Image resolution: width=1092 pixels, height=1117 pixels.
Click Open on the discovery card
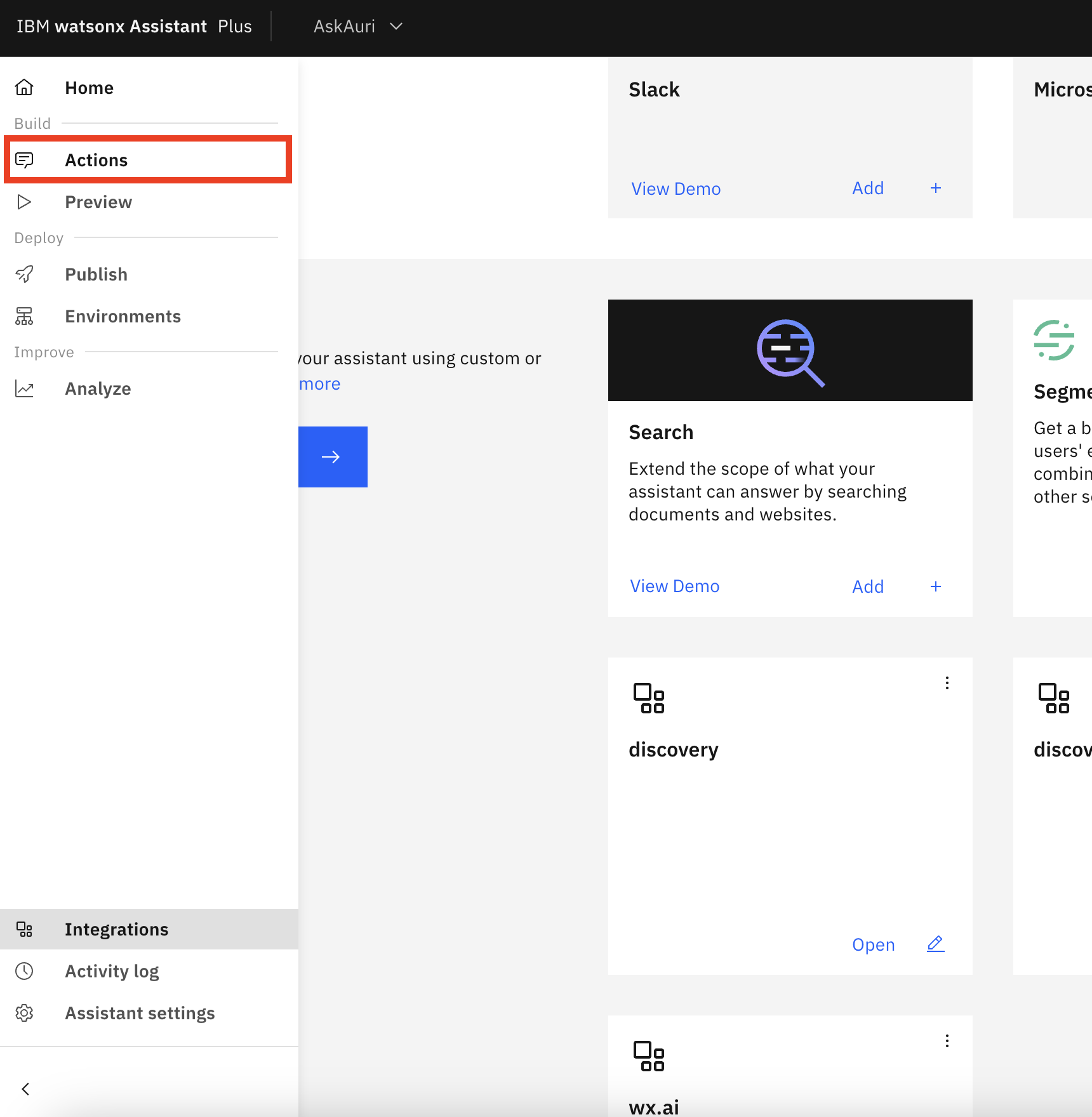pos(873,944)
